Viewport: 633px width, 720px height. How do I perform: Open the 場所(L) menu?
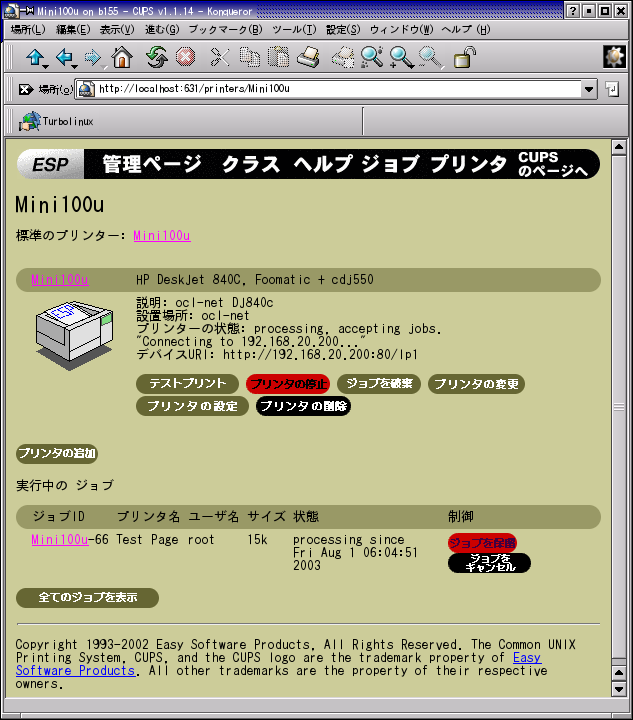tap(28, 30)
